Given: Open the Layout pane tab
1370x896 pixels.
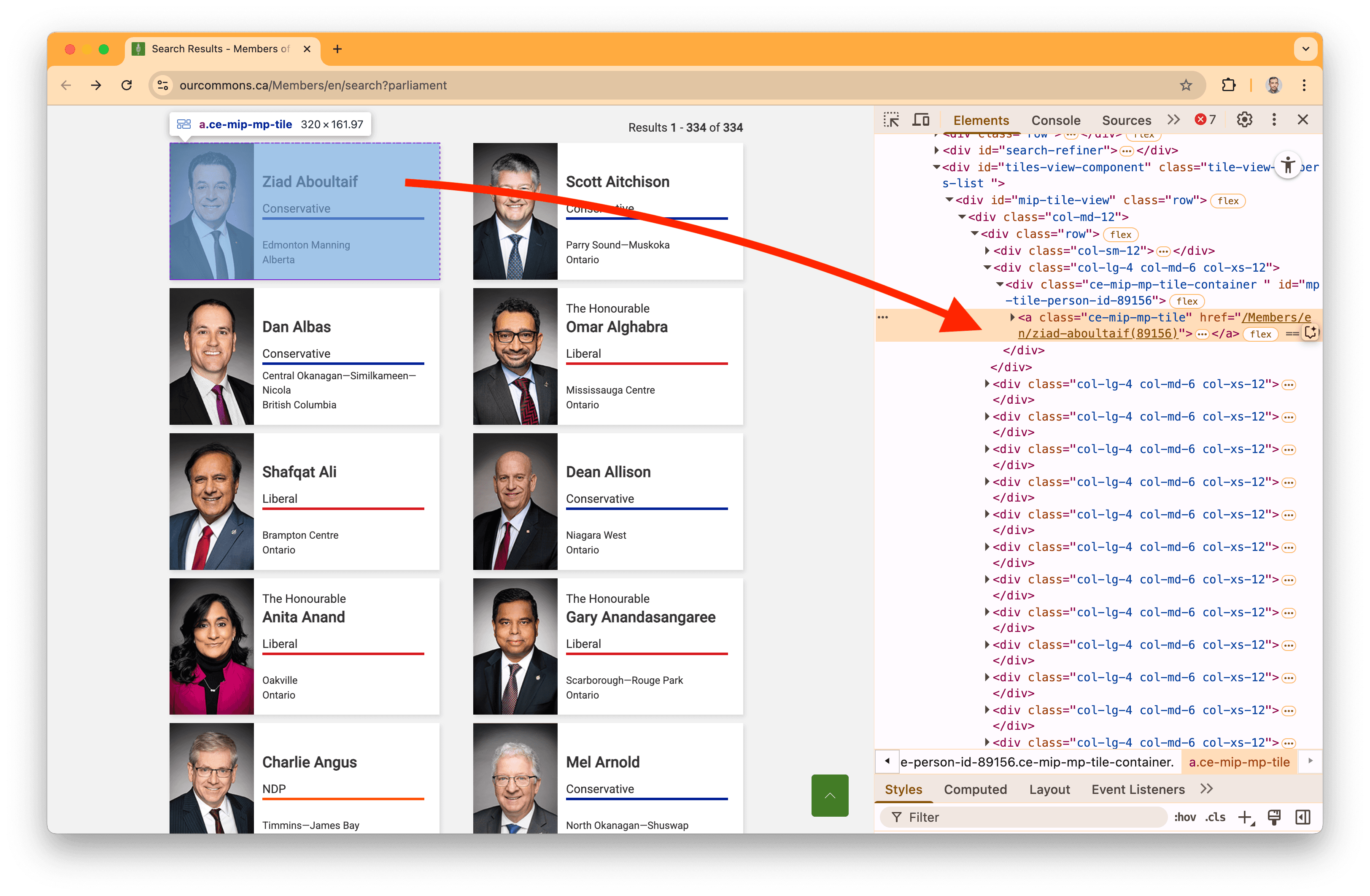Looking at the screenshot, I should point(1049,789).
